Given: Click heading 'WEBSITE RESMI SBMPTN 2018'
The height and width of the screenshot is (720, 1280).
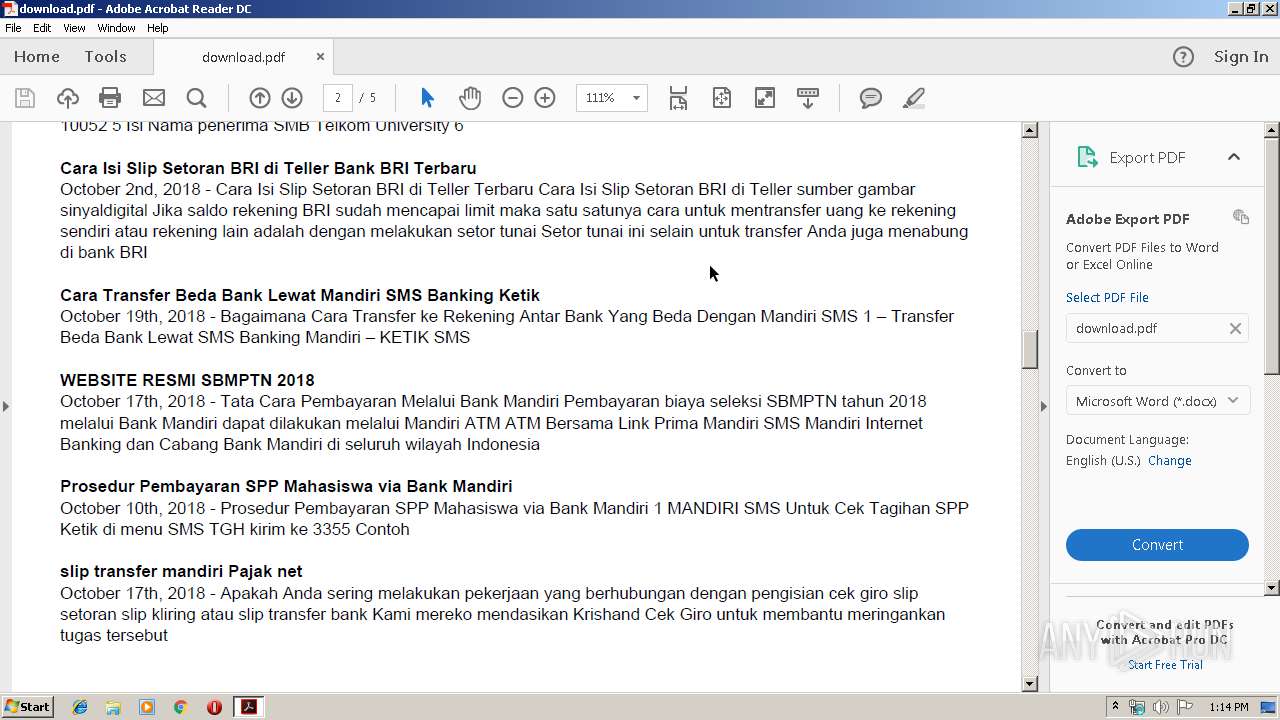Looking at the screenshot, I should (187, 380).
